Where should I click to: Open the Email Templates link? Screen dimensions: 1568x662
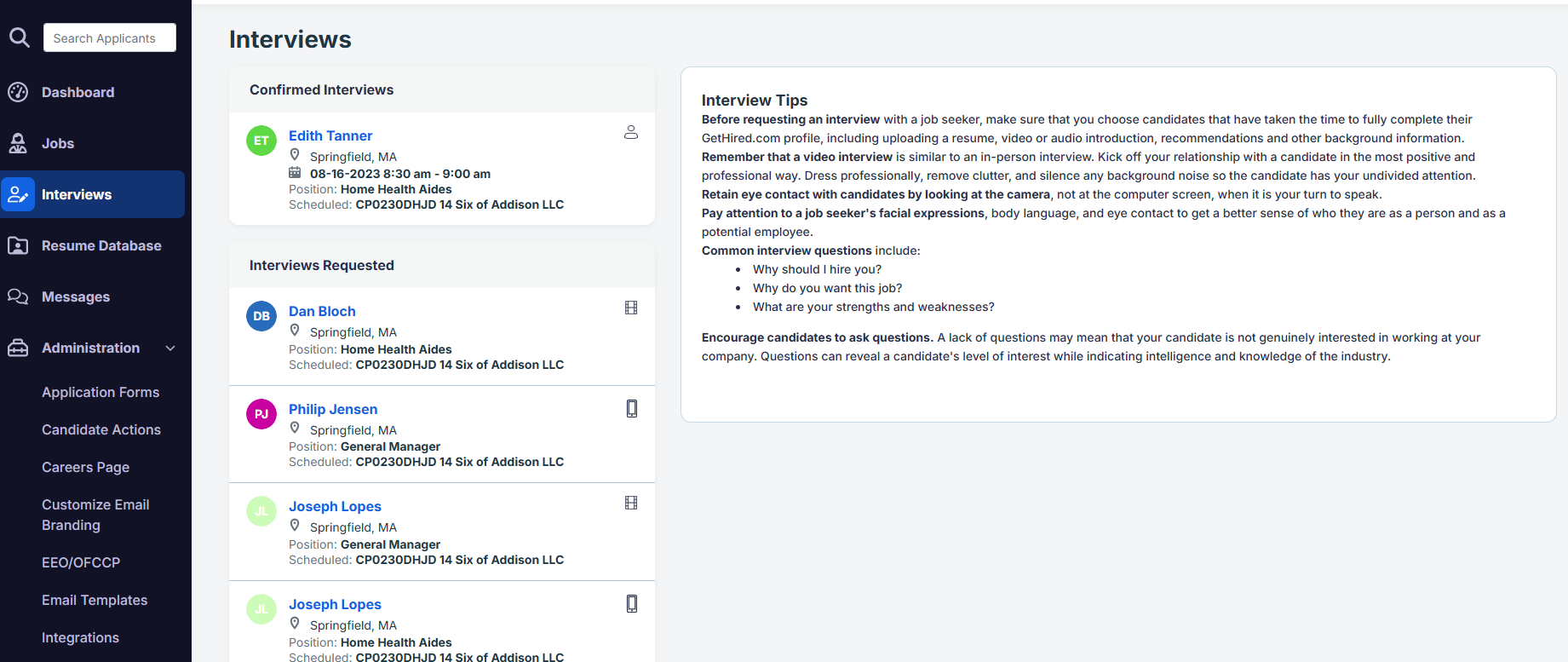tap(95, 600)
